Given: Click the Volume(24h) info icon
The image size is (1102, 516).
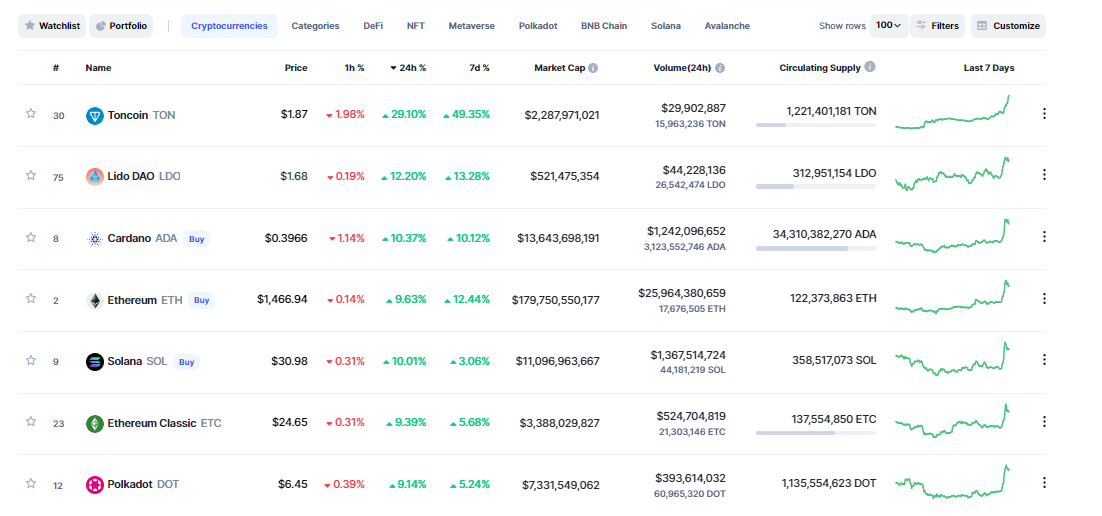Looking at the screenshot, I should [720, 68].
